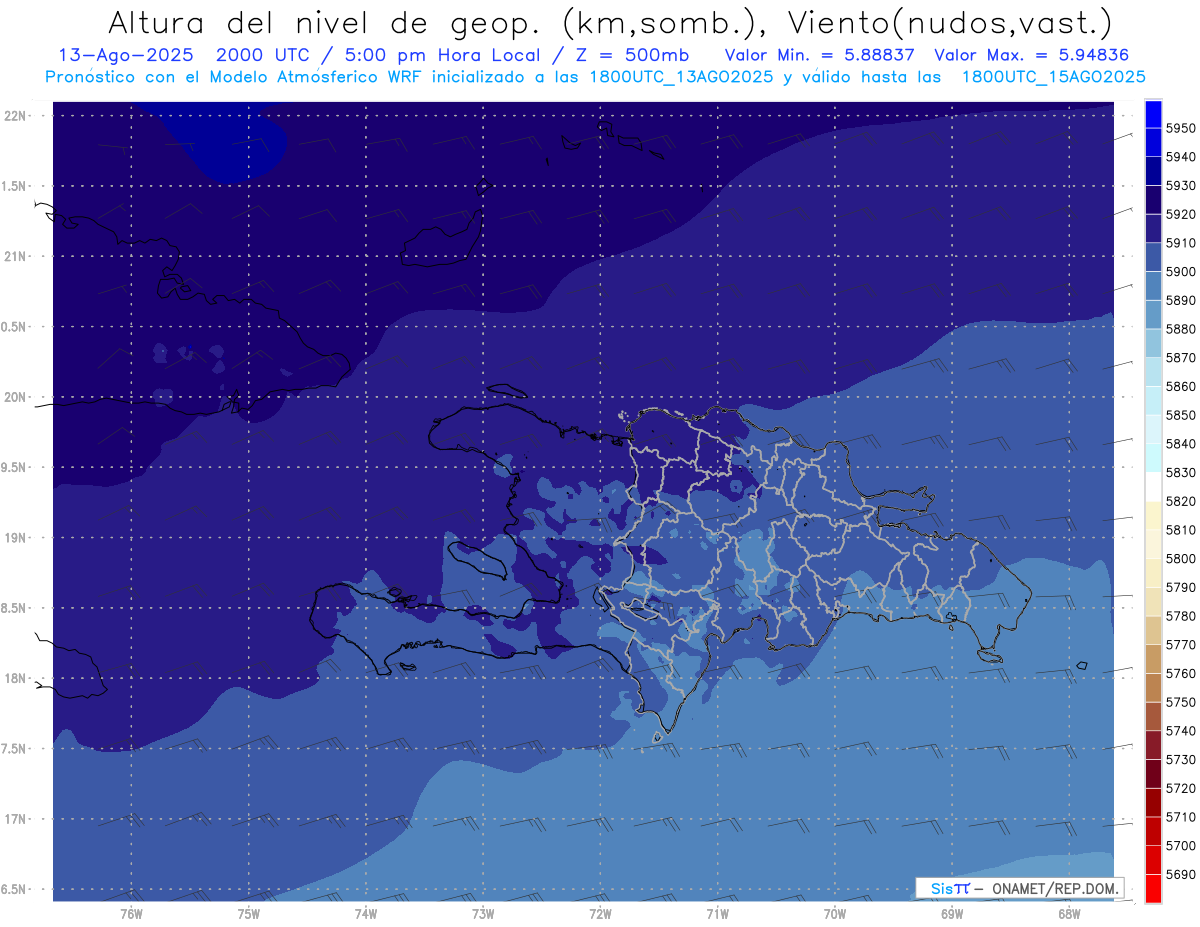Click the '5880' color bar value
This screenshot has width=1200, height=927.
pos(1181,329)
